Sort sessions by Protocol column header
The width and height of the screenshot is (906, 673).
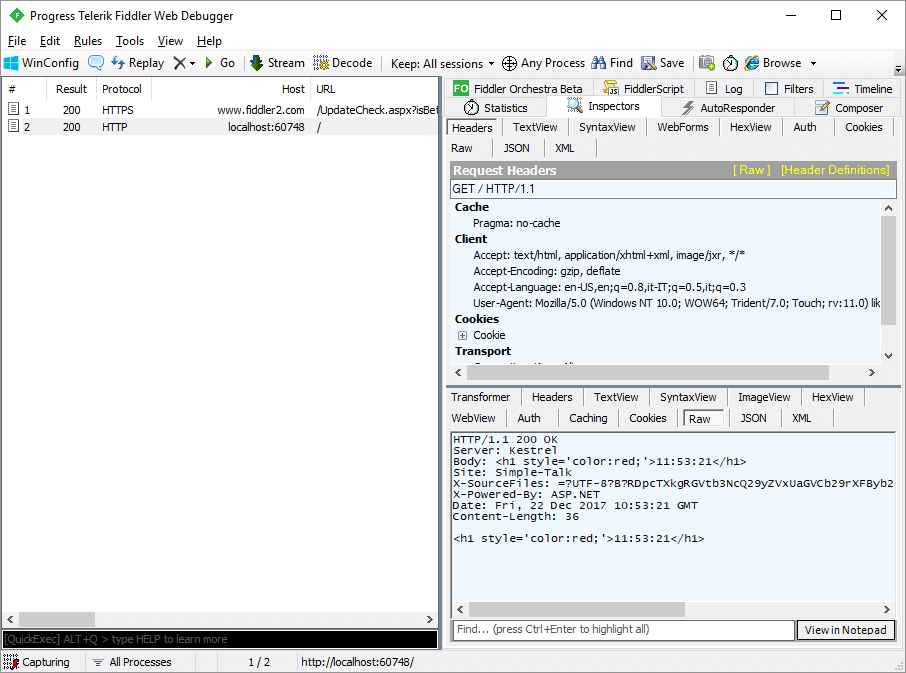(122, 89)
